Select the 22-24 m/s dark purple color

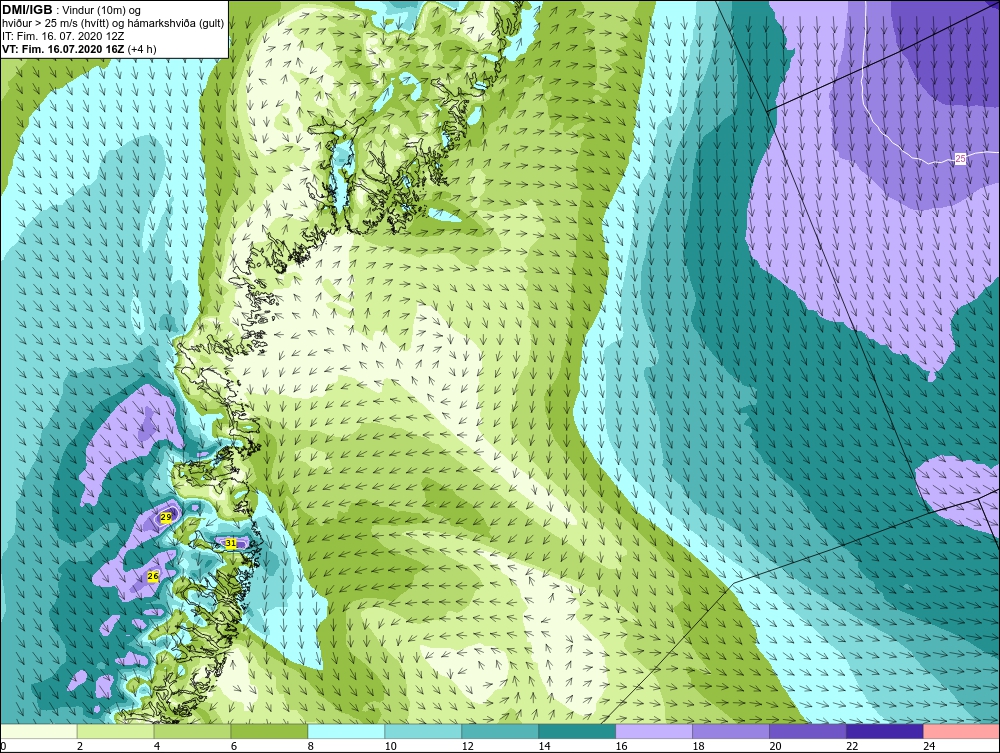(x=885, y=731)
